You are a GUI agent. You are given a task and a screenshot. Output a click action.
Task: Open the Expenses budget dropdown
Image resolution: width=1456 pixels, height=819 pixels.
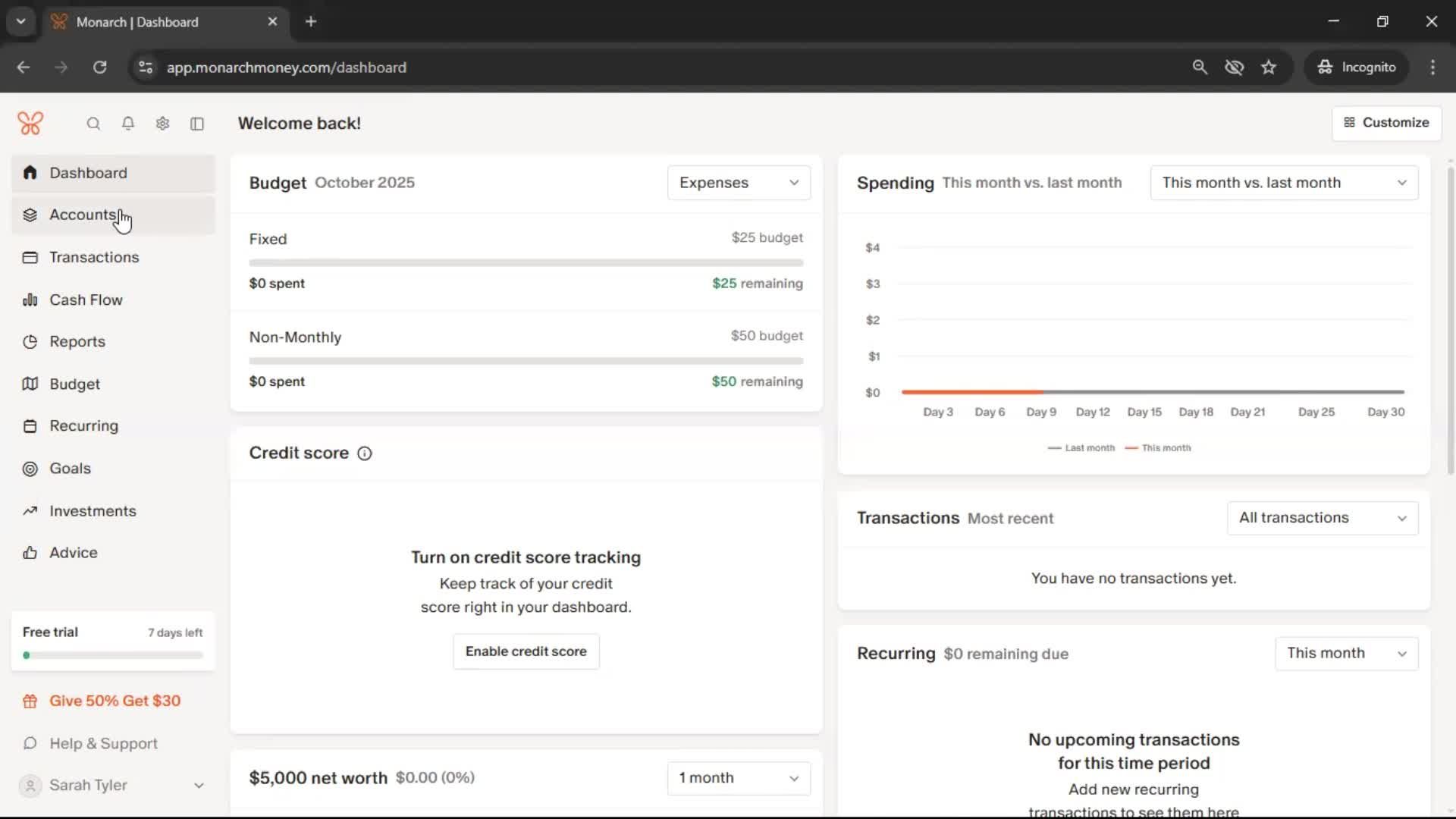pyautogui.click(x=739, y=183)
